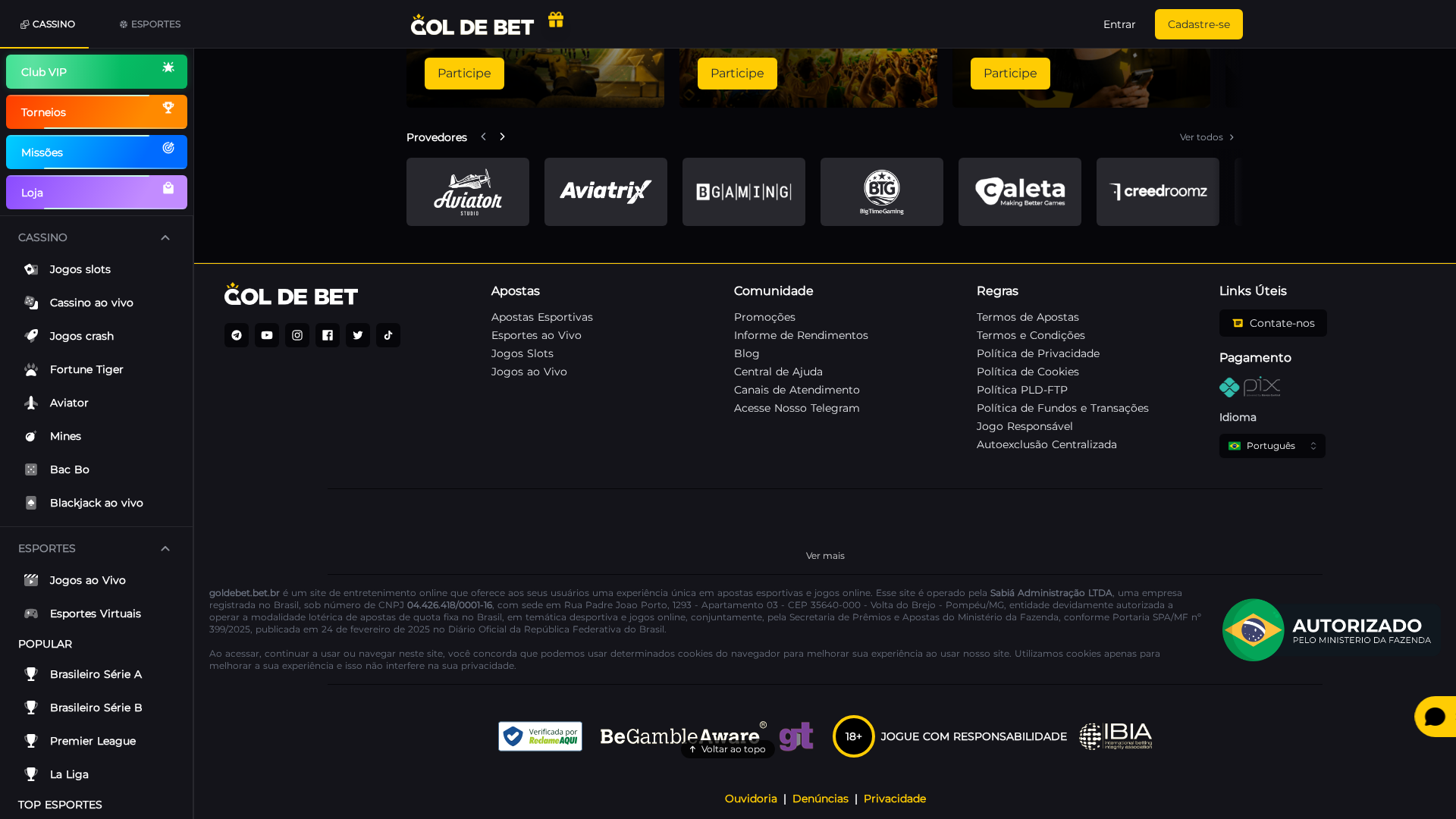Click Ver todos for providers
Viewport: 1456px width, 819px height.
[x=1207, y=137]
